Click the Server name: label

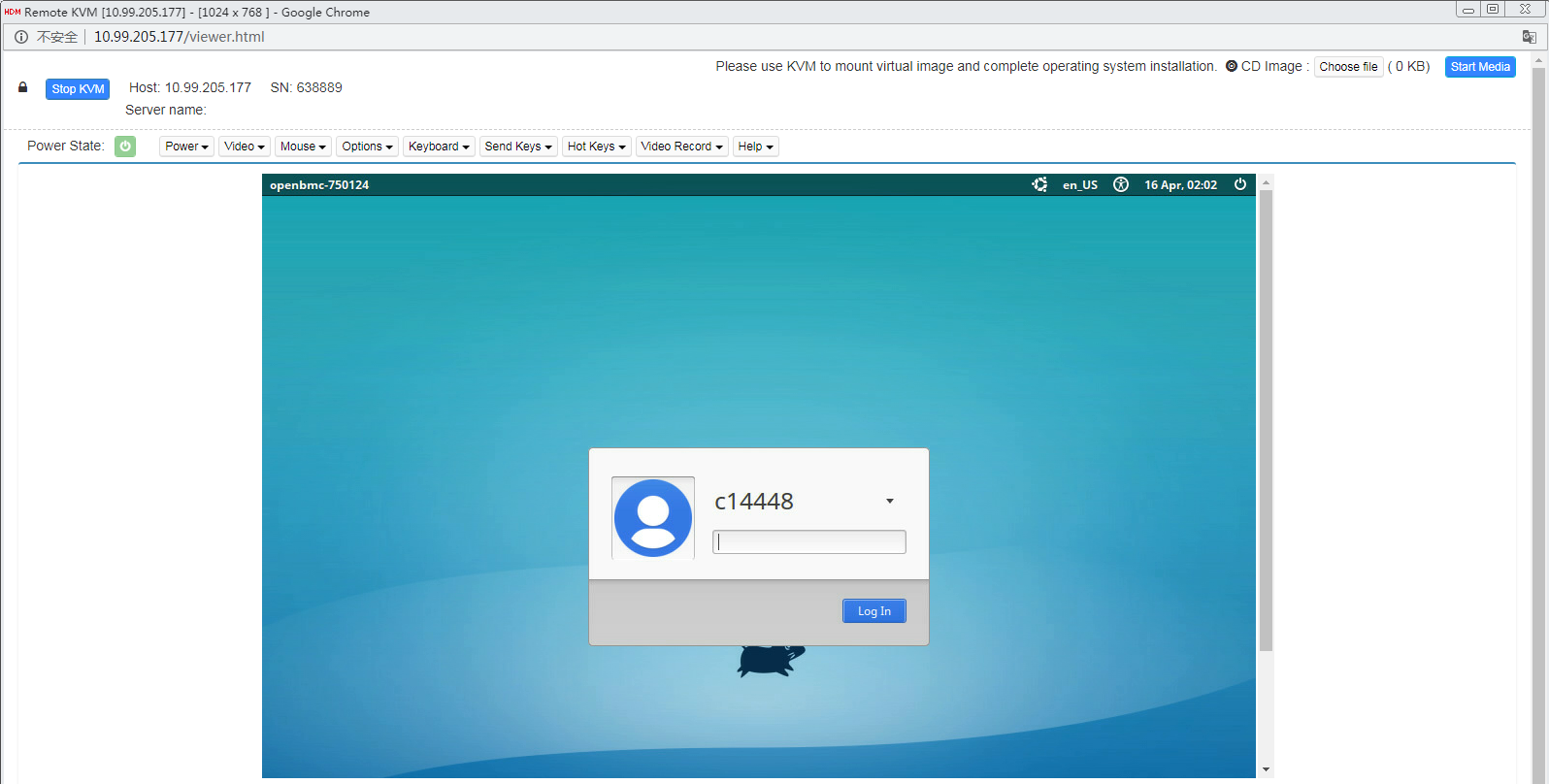166,110
